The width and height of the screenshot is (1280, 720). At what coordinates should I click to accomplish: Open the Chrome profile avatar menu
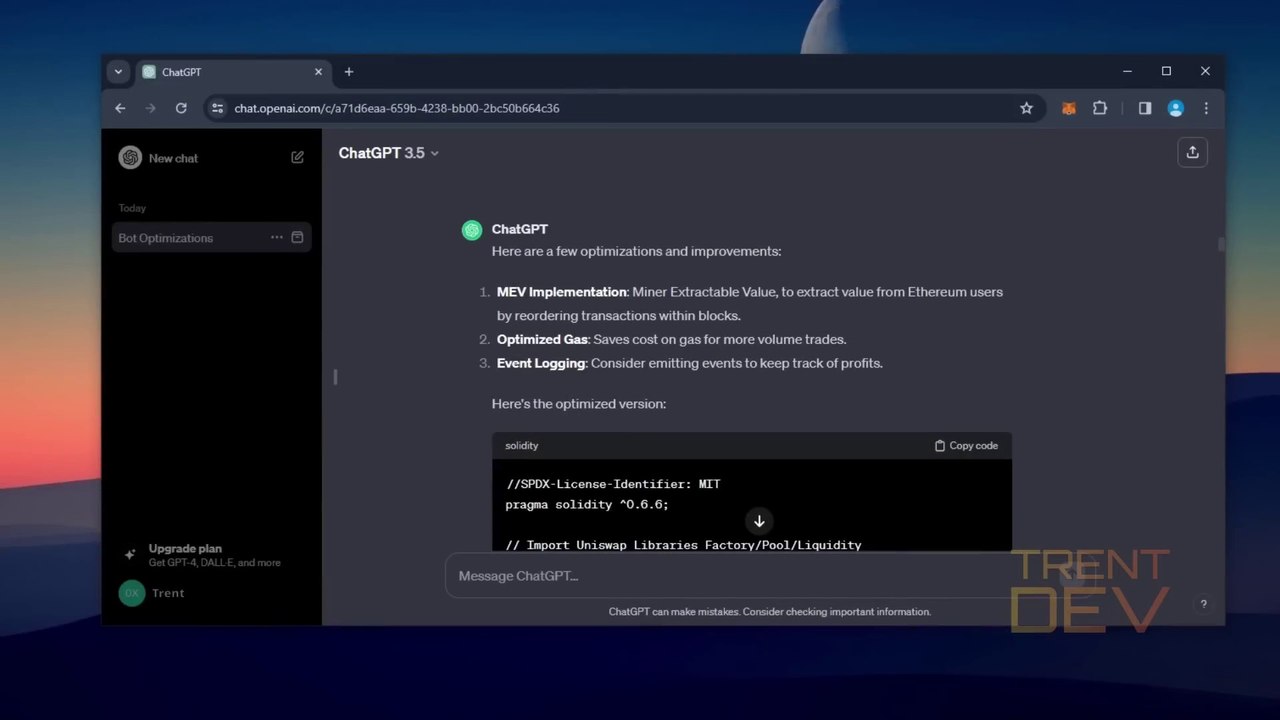pos(1176,108)
